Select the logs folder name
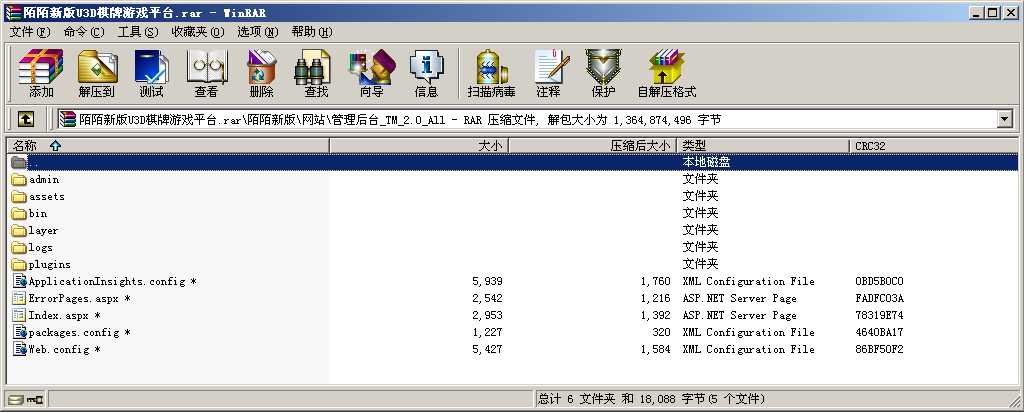Screen dimensions: 1024x412 (40, 247)
